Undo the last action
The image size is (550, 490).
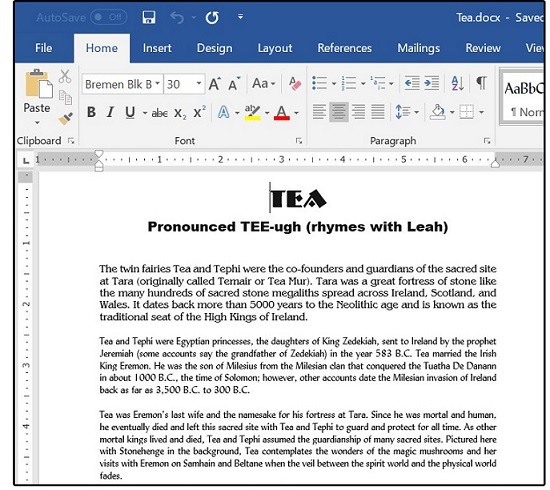click(x=176, y=17)
